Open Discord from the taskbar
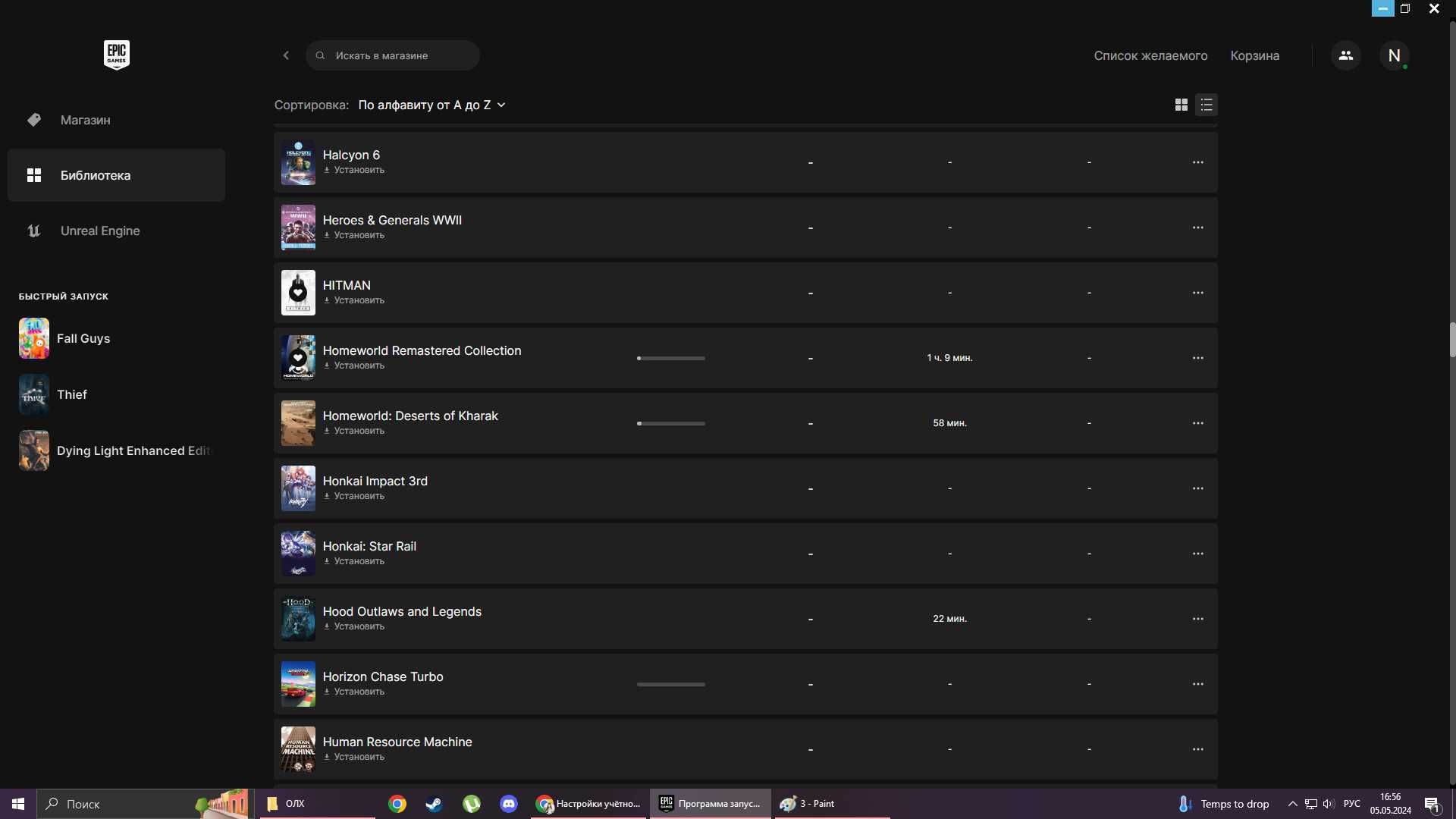 point(509,804)
